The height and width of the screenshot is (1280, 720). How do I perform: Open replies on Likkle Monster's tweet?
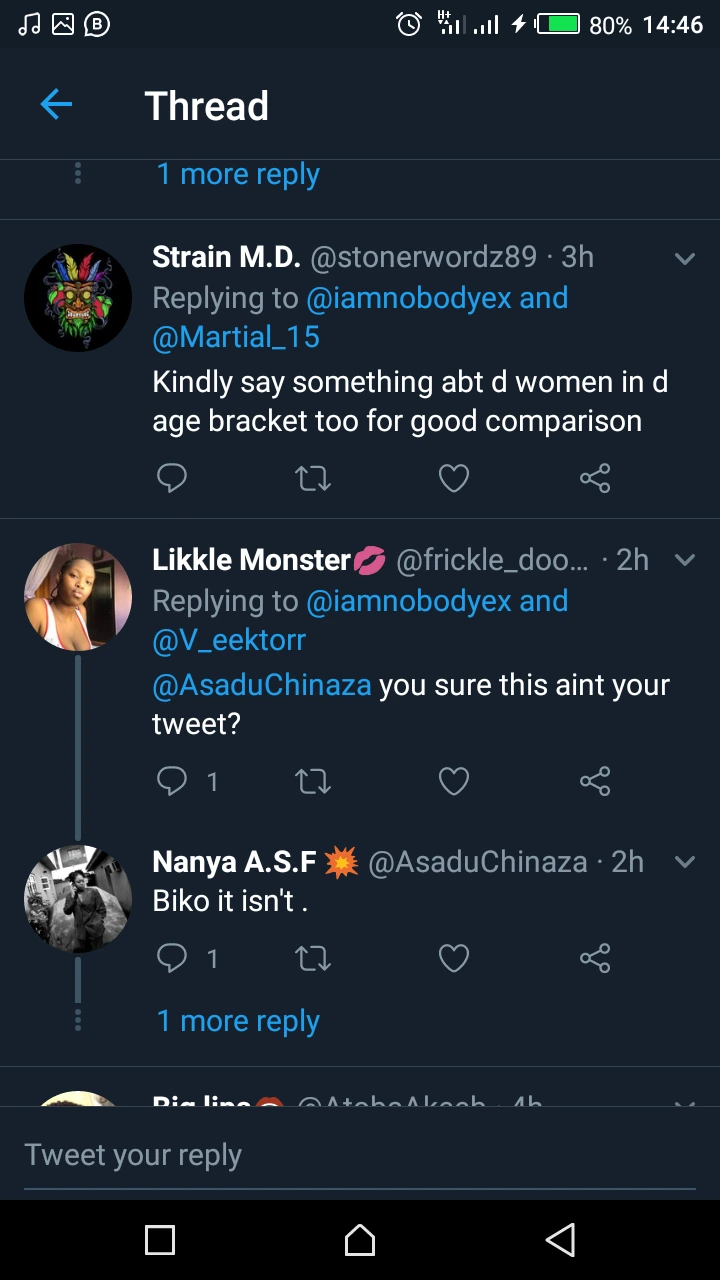pyautogui.click(x=172, y=781)
